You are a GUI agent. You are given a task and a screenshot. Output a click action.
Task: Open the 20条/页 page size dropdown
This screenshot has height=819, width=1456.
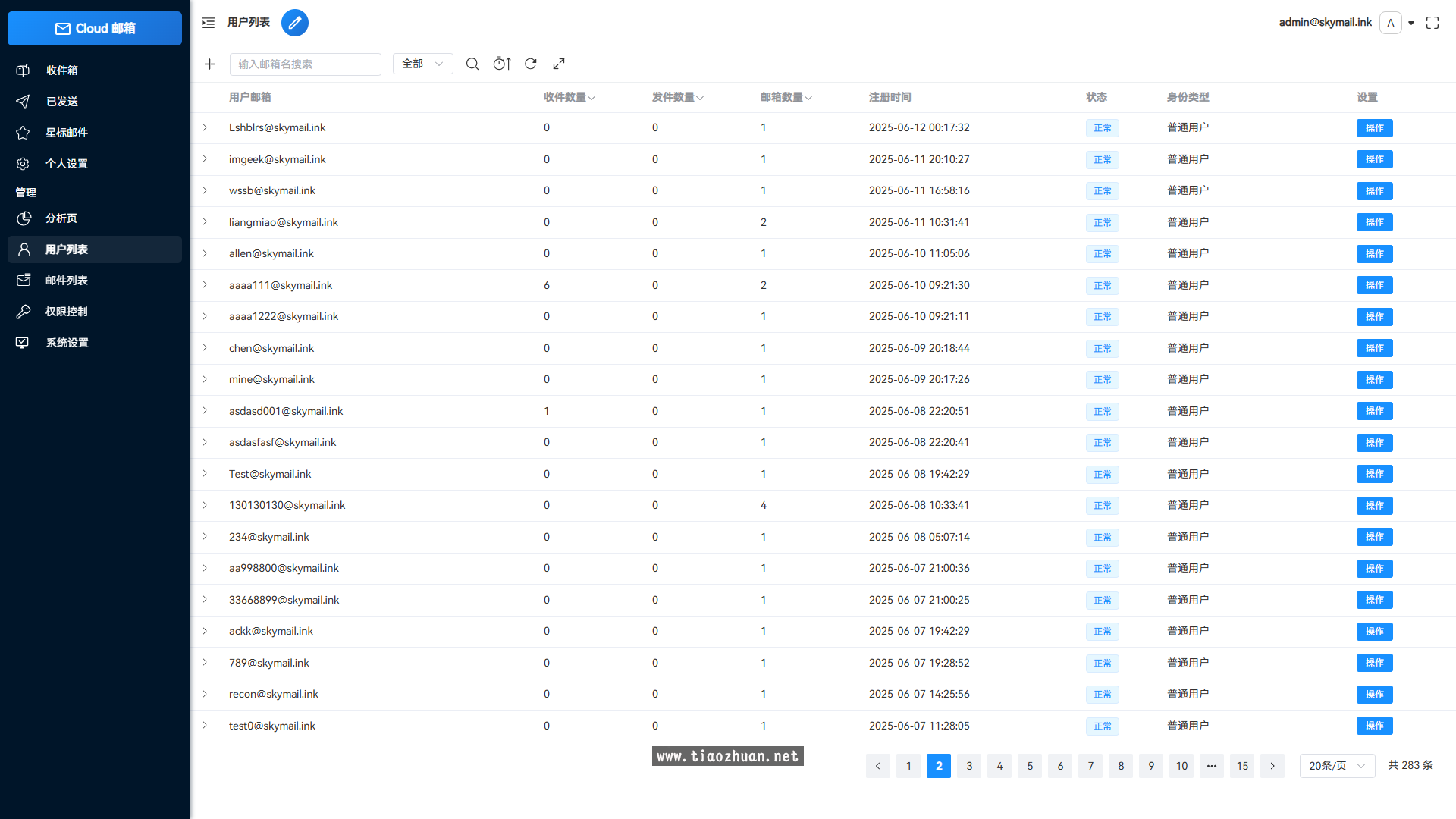coord(1336,766)
